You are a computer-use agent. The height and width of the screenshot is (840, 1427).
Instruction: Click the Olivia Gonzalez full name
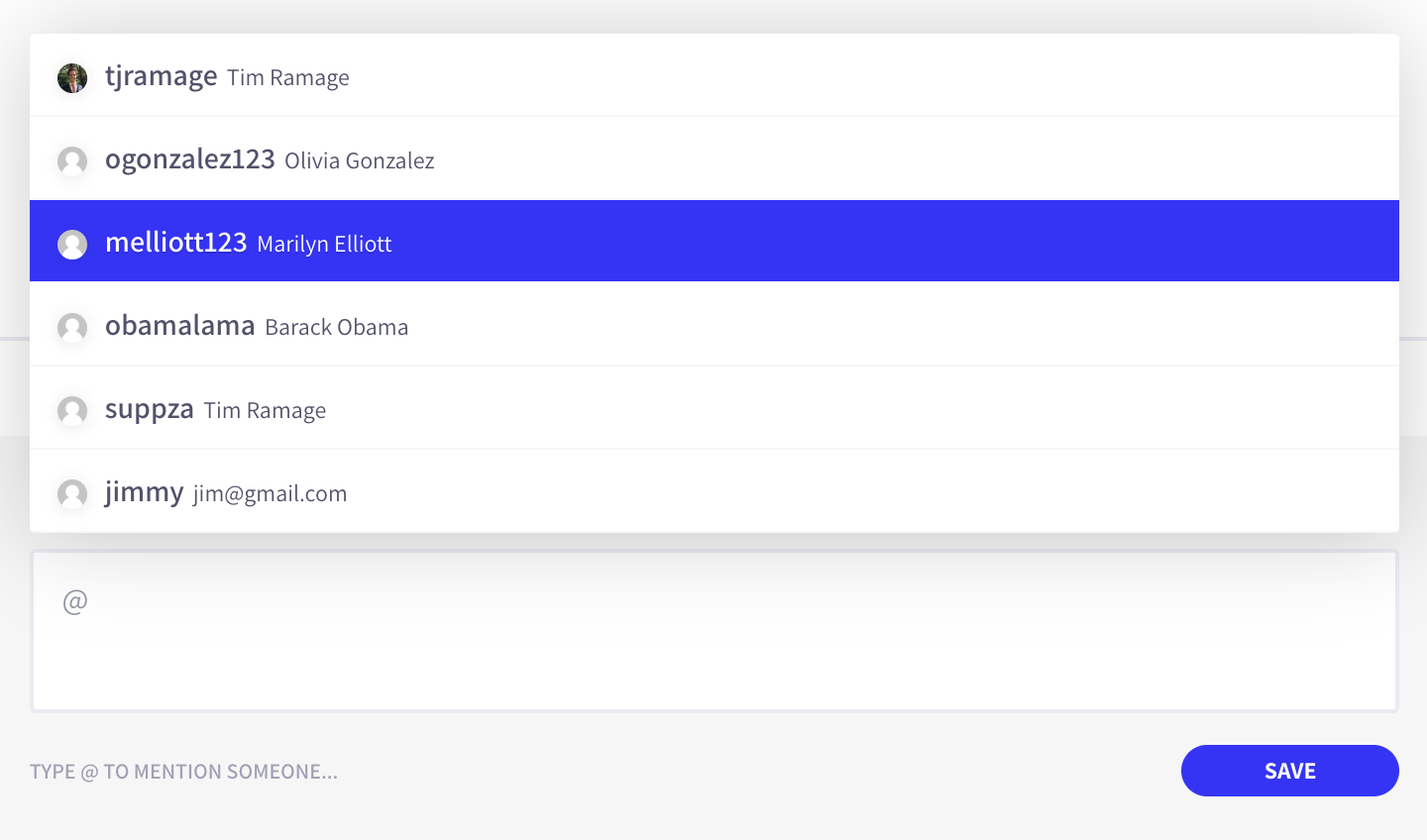(x=360, y=160)
